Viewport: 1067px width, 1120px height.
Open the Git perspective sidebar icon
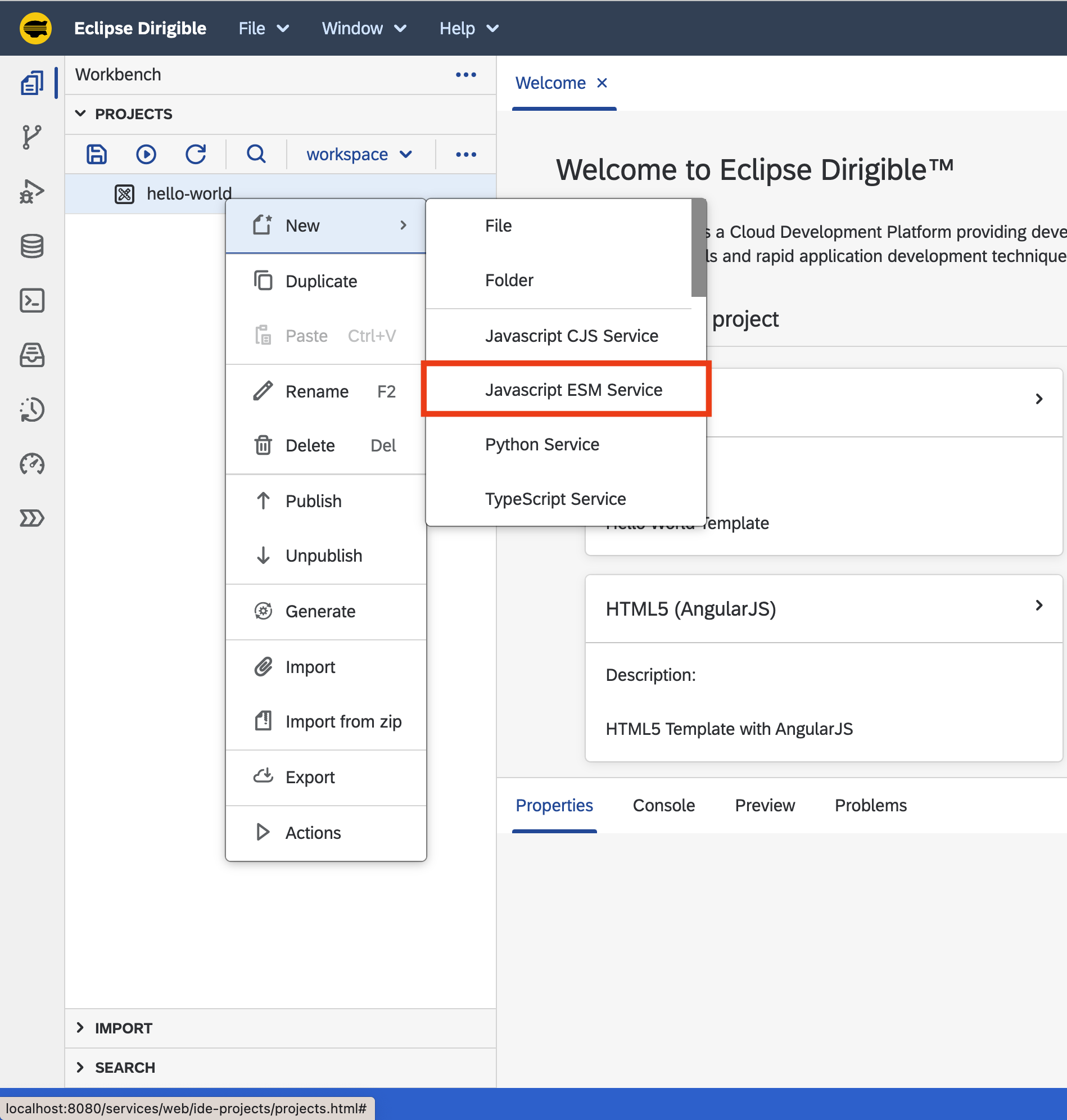pos(32,137)
